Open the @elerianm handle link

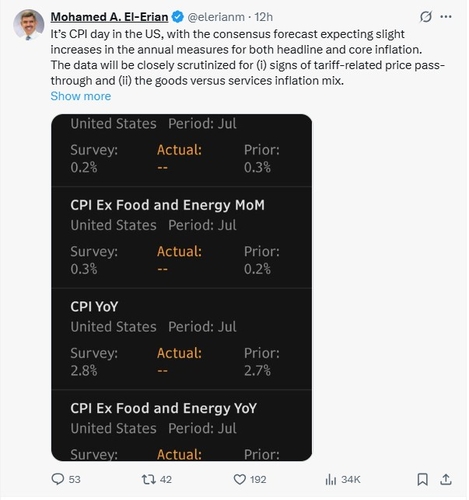tap(216, 17)
